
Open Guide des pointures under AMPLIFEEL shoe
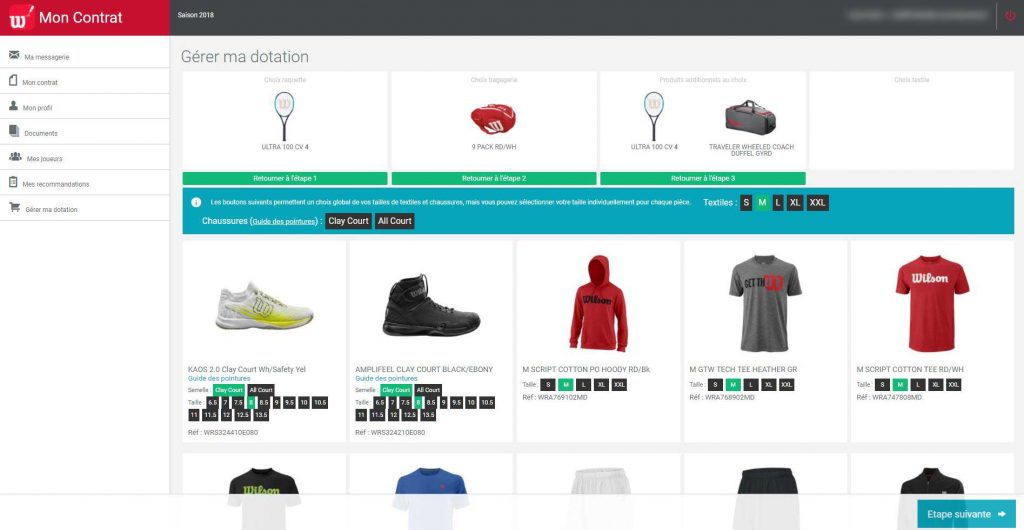pyautogui.click(x=386, y=379)
